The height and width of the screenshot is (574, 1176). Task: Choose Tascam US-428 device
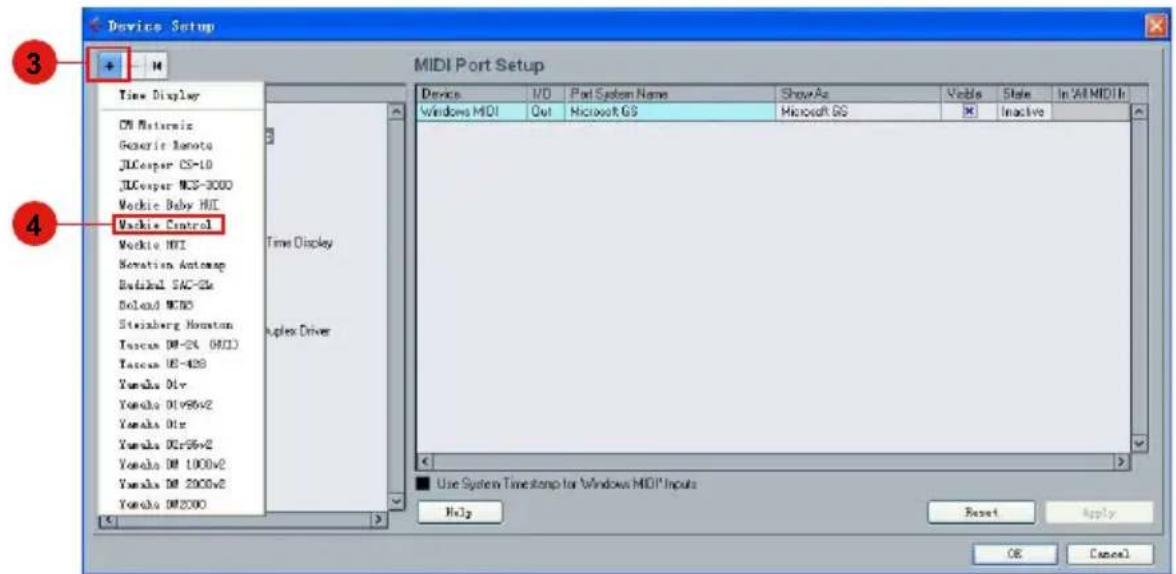pos(162,364)
